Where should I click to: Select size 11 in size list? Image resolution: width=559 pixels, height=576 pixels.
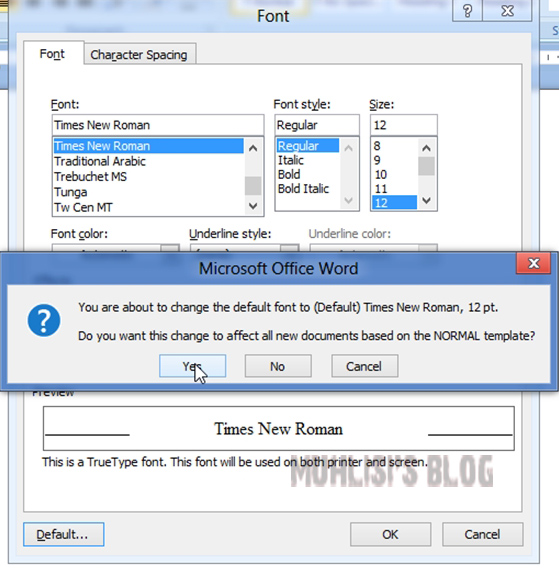click(x=394, y=189)
